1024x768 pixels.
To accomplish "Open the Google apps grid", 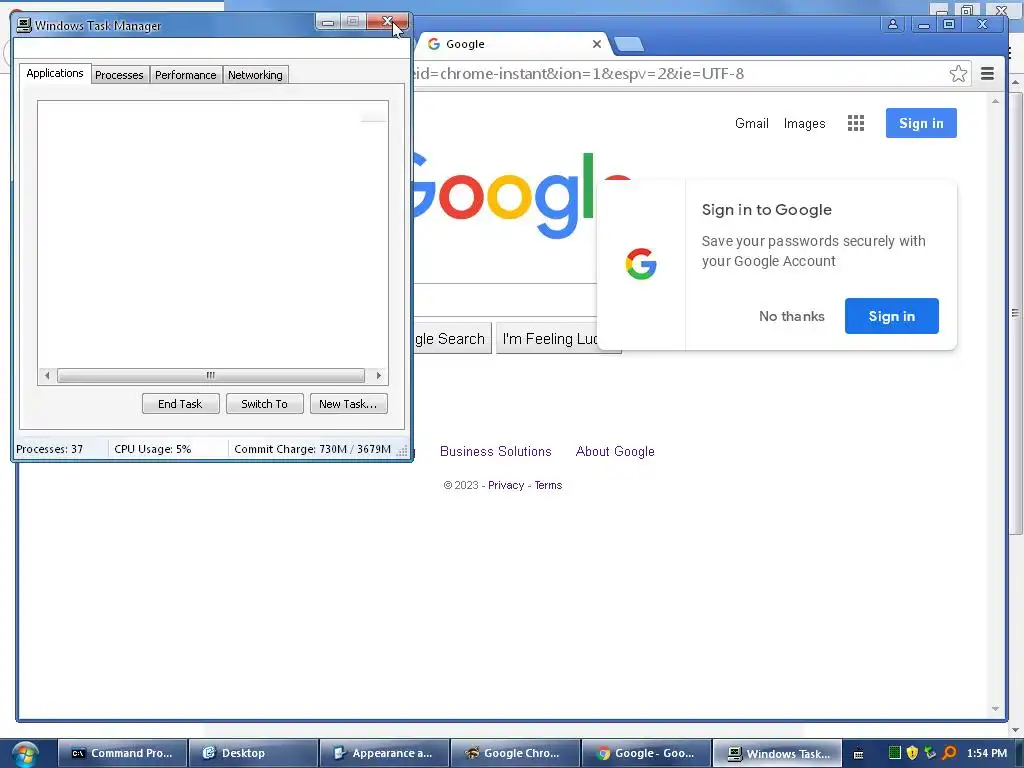I will [856, 123].
